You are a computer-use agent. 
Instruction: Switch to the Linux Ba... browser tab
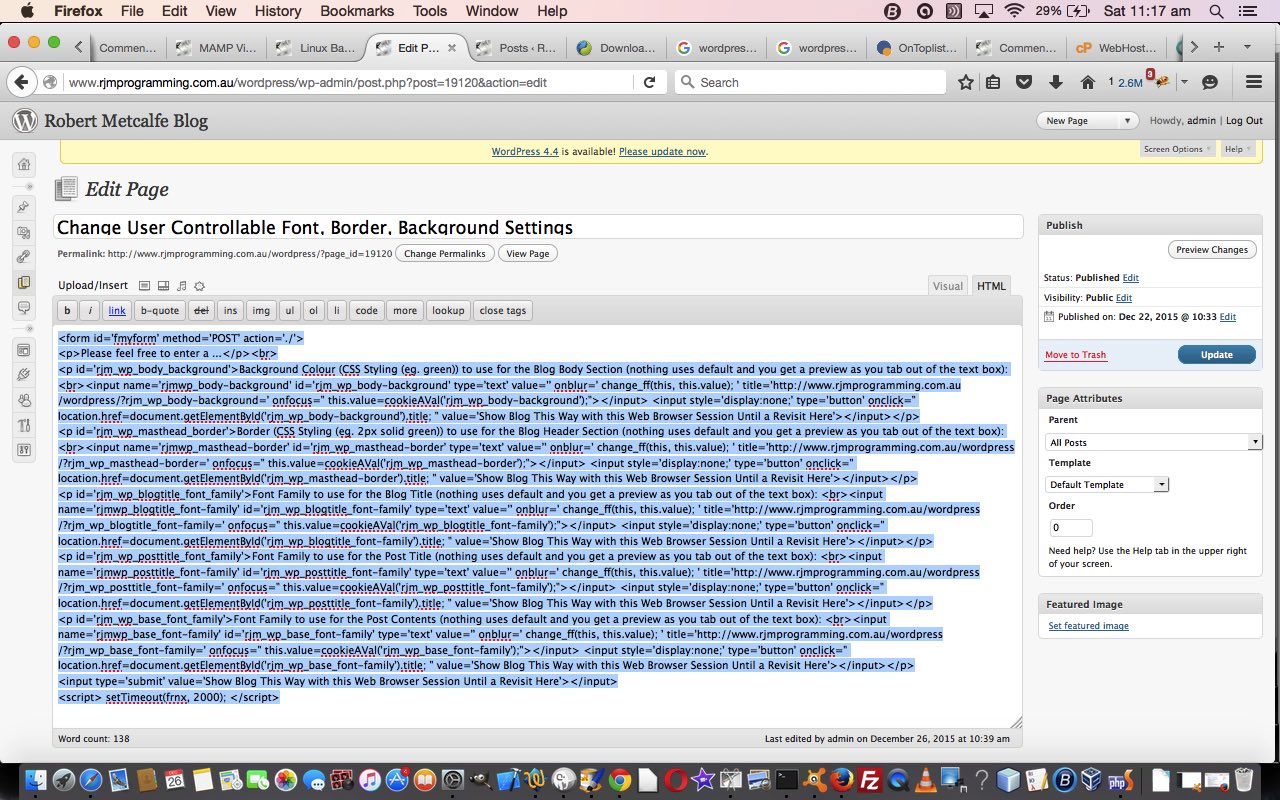[x=315, y=48]
